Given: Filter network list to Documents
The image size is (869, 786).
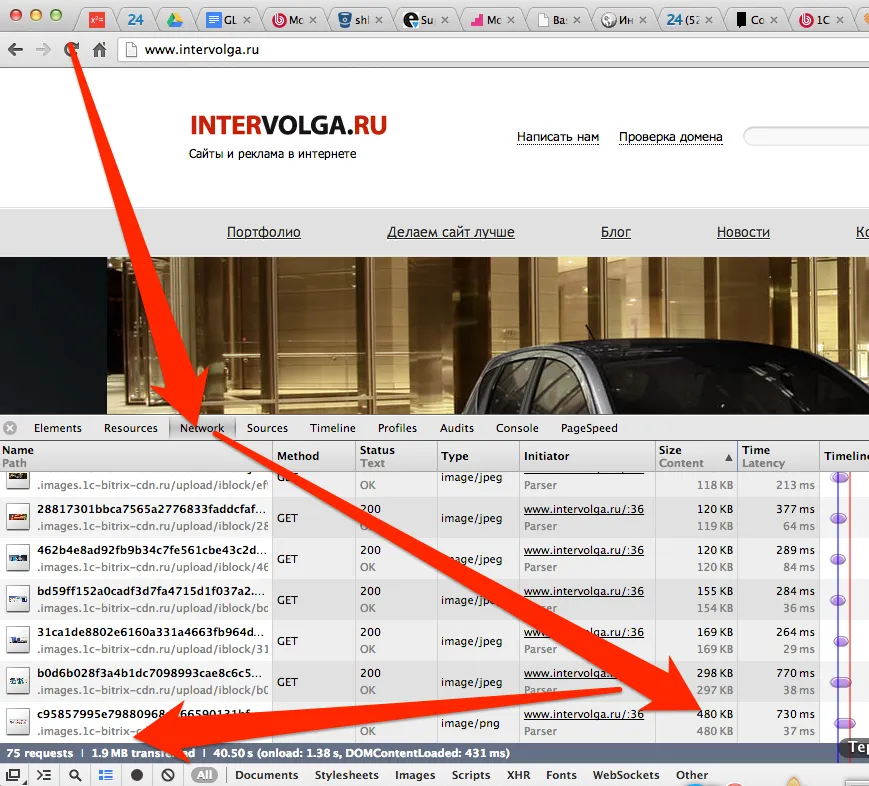Looking at the screenshot, I should [x=267, y=775].
